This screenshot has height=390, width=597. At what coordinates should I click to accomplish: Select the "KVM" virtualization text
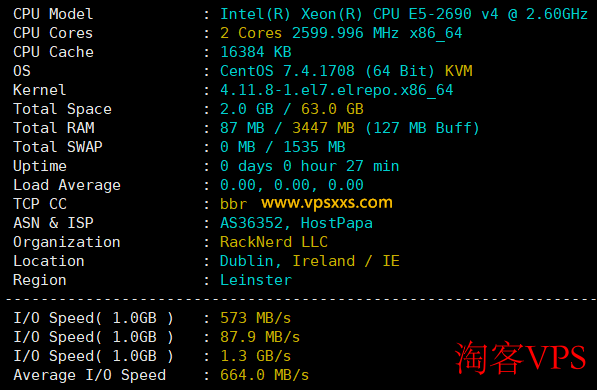(458, 71)
